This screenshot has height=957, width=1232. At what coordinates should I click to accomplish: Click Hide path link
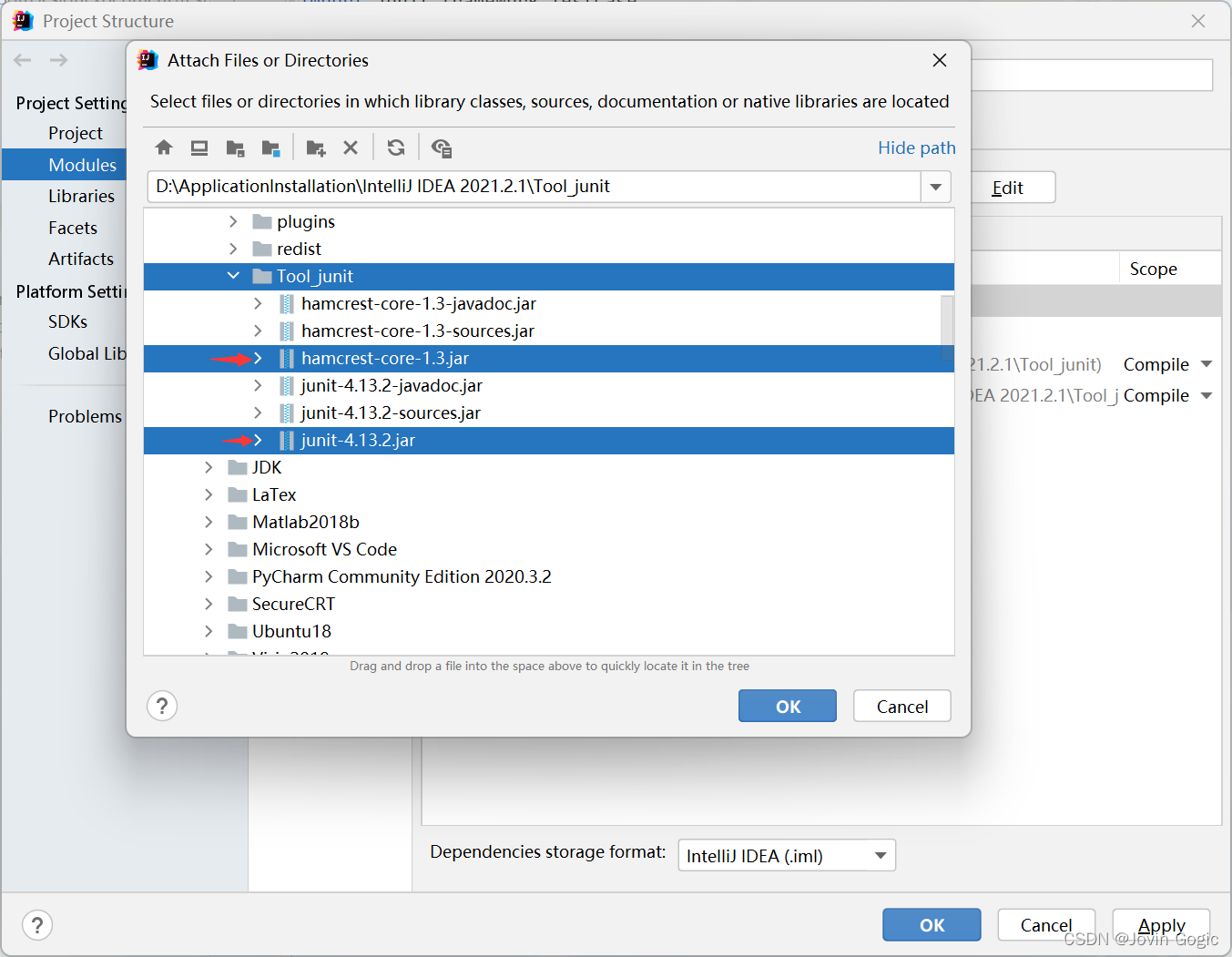916,148
